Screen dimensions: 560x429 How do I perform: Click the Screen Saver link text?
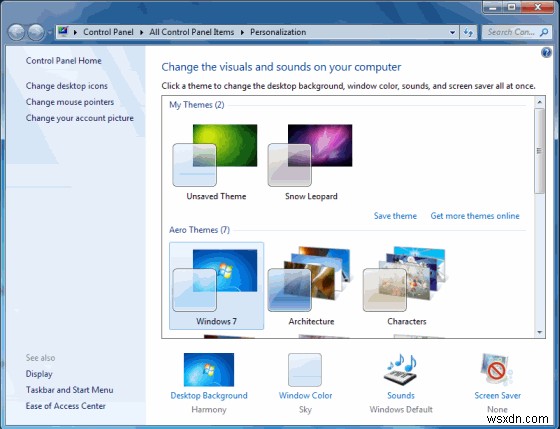498,395
